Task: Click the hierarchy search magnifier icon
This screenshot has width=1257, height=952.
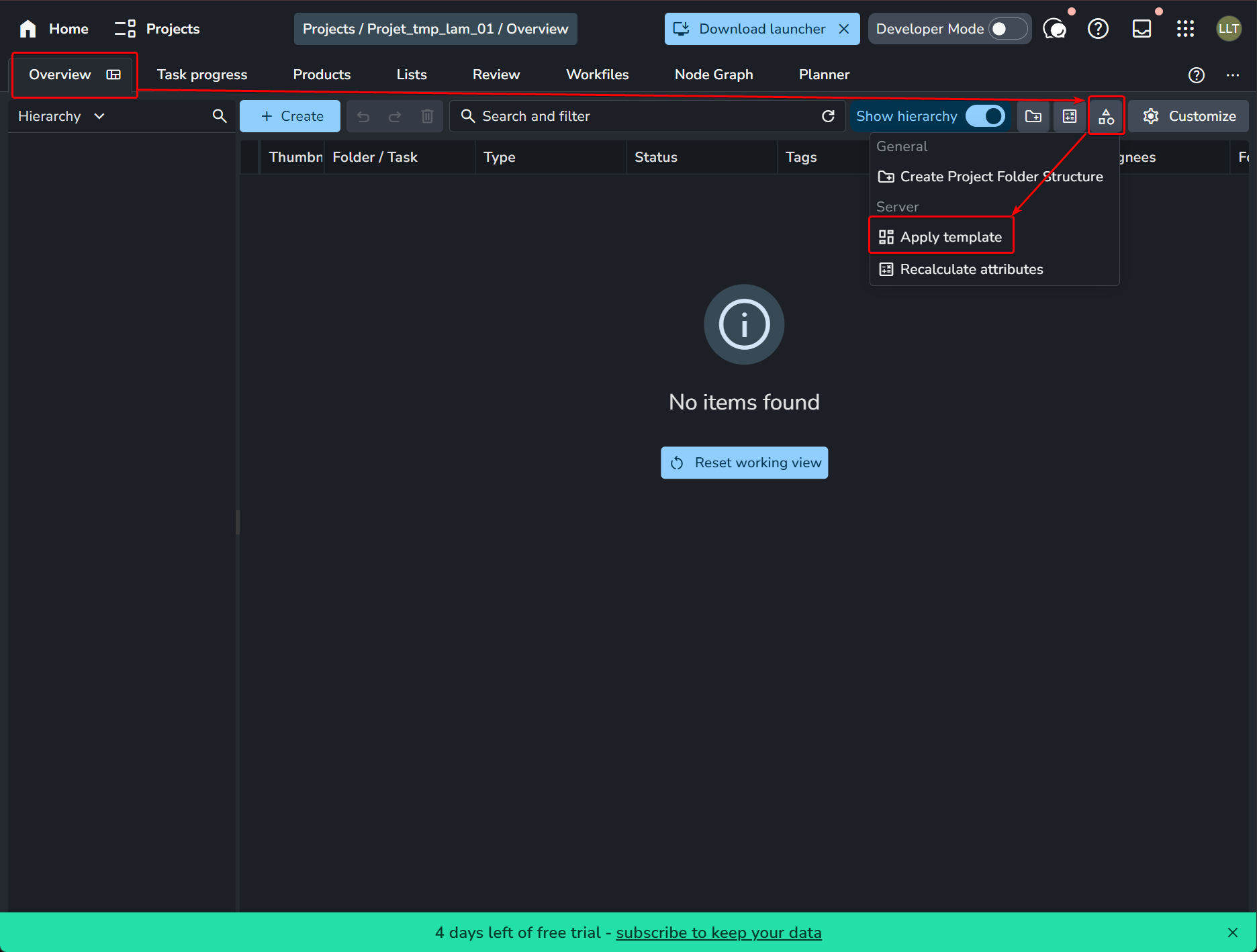Action: point(220,116)
